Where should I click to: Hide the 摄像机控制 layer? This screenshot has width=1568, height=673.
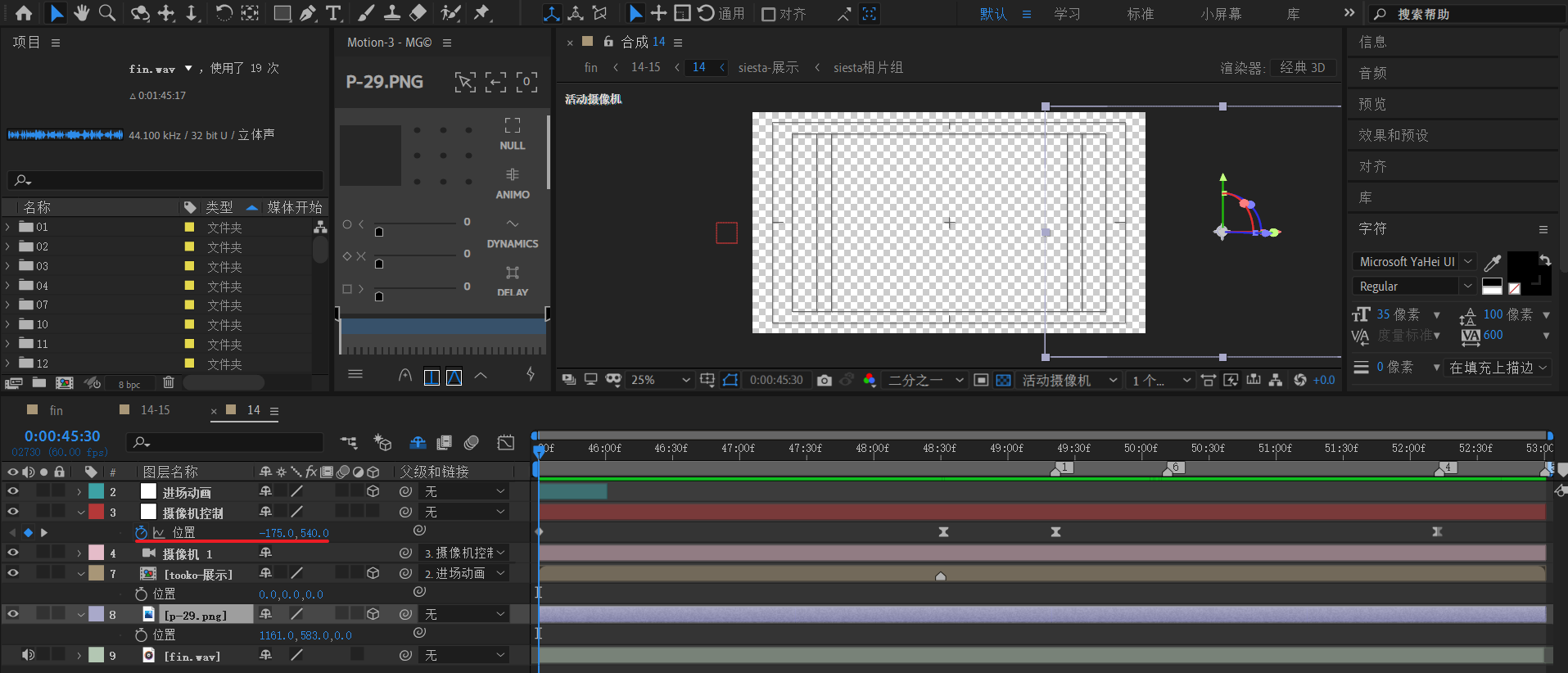point(13,512)
